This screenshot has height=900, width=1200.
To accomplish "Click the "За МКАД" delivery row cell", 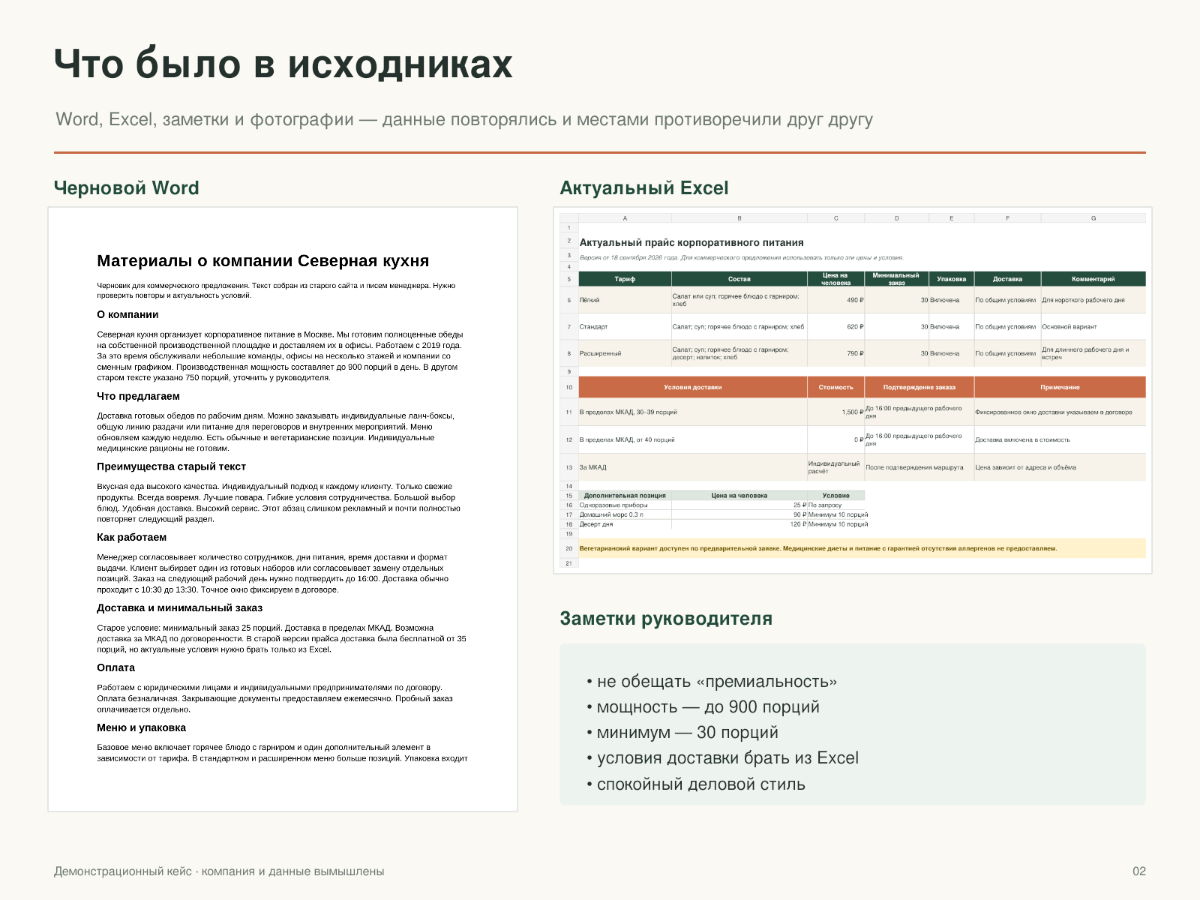I will tap(693, 467).
